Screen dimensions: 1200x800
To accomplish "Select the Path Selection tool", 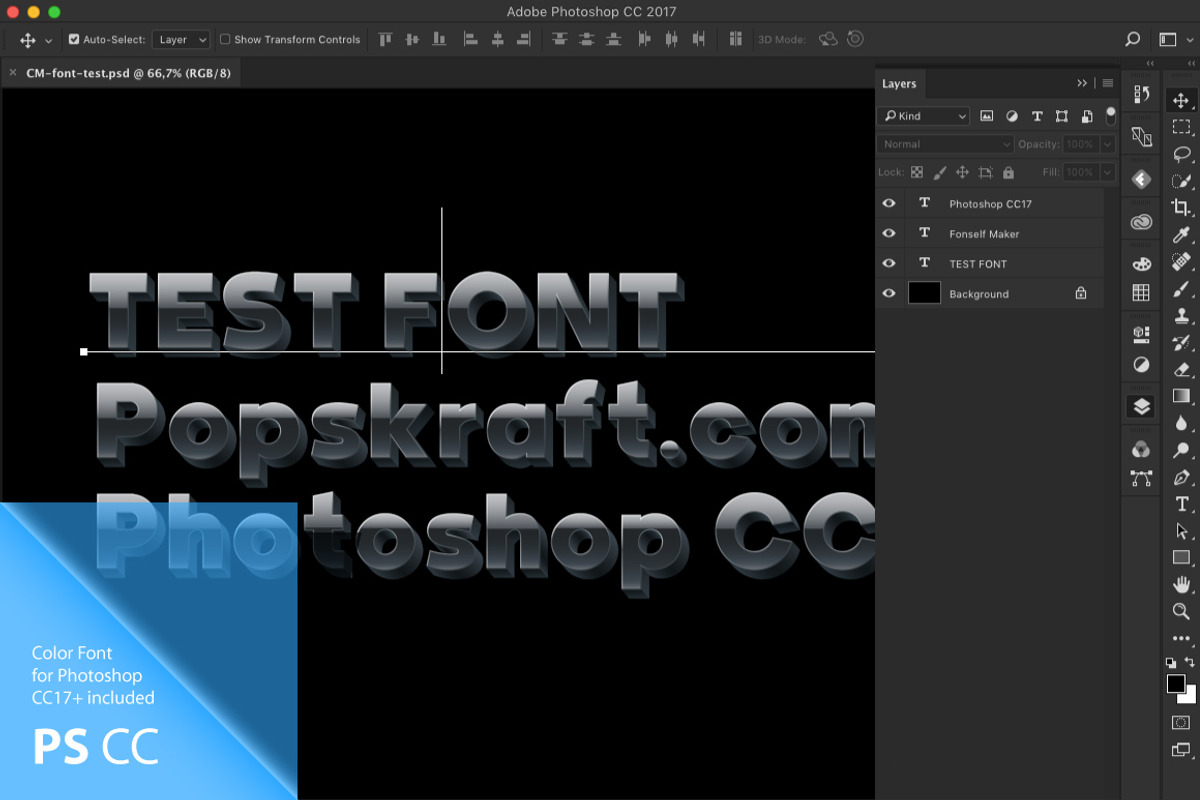I will coord(1181,531).
